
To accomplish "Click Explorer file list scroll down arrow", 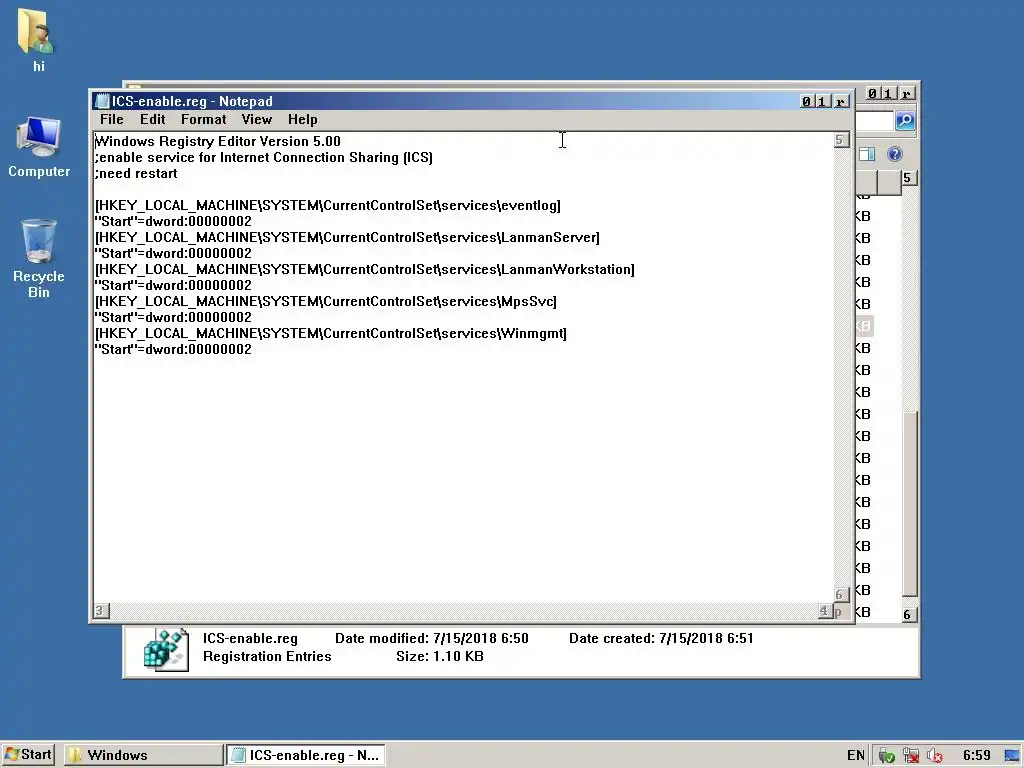I will pyautogui.click(x=909, y=615).
